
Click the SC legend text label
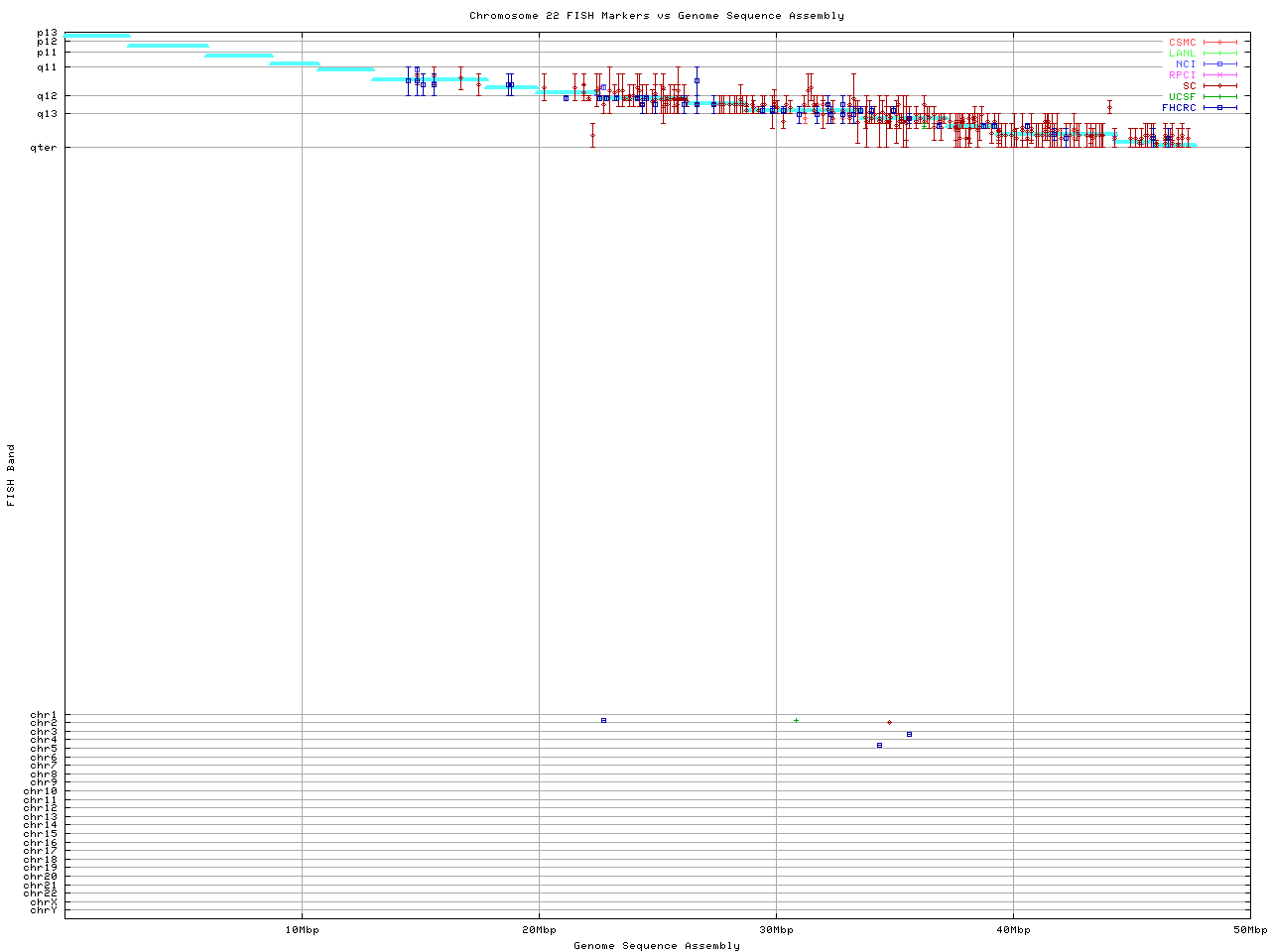click(x=1189, y=85)
